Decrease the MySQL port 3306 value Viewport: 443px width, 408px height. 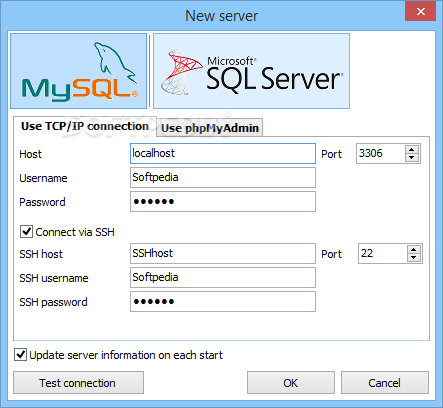coord(412,158)
